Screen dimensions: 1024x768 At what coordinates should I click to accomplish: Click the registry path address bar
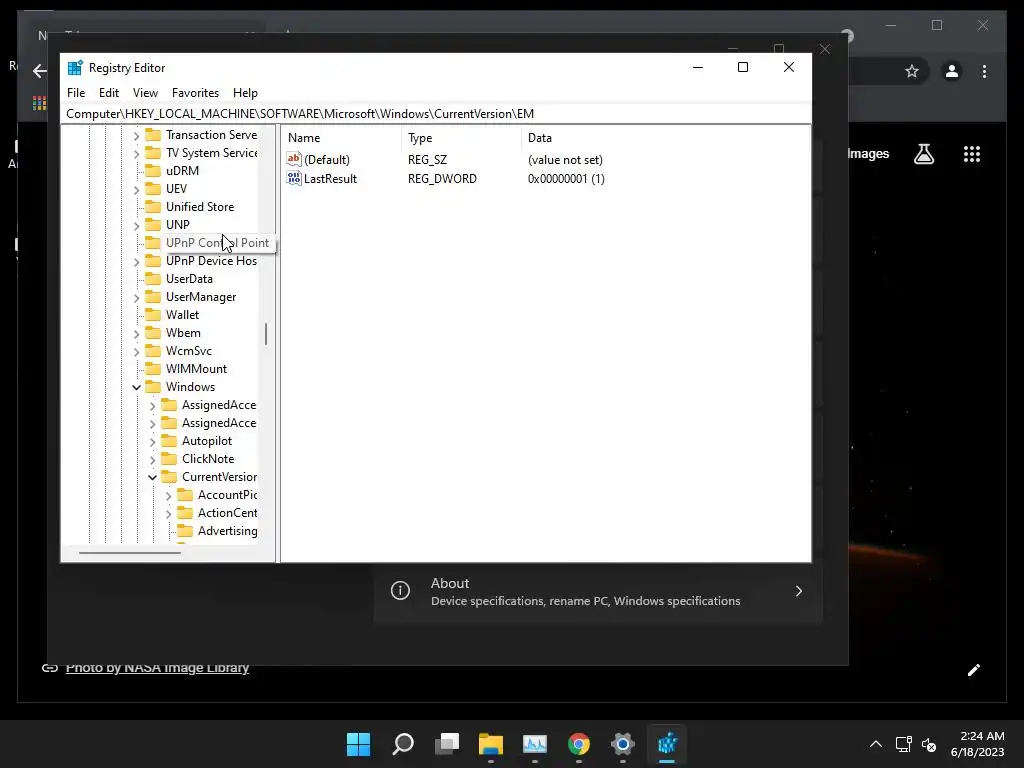point(438,114)
